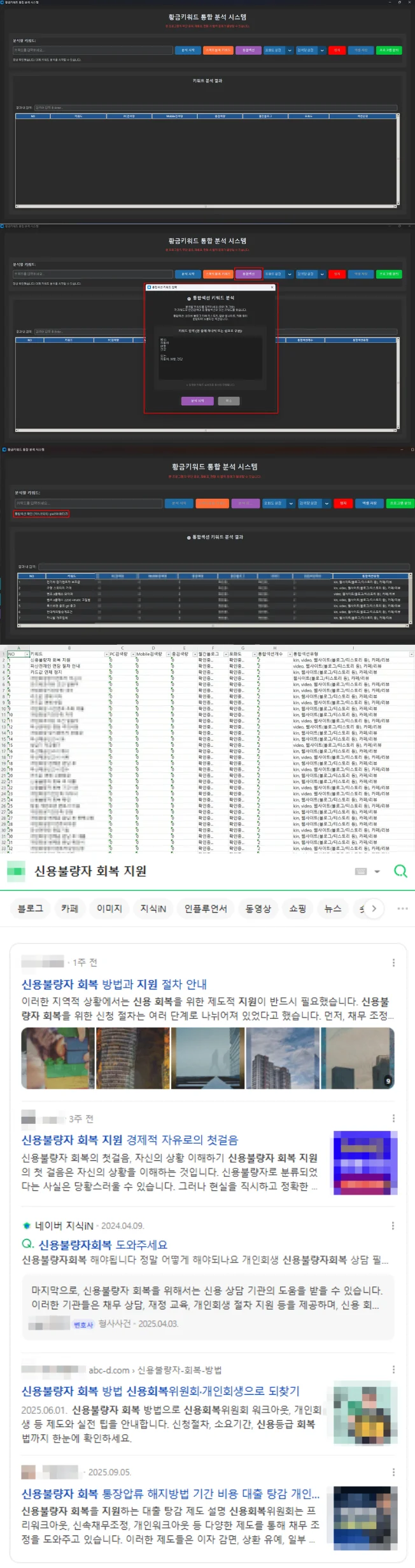Open kebab menu for '경제적 자유로의 첫걸음' result
The width and height of the screenshot is (415, 1568).
pos(393,1118)
